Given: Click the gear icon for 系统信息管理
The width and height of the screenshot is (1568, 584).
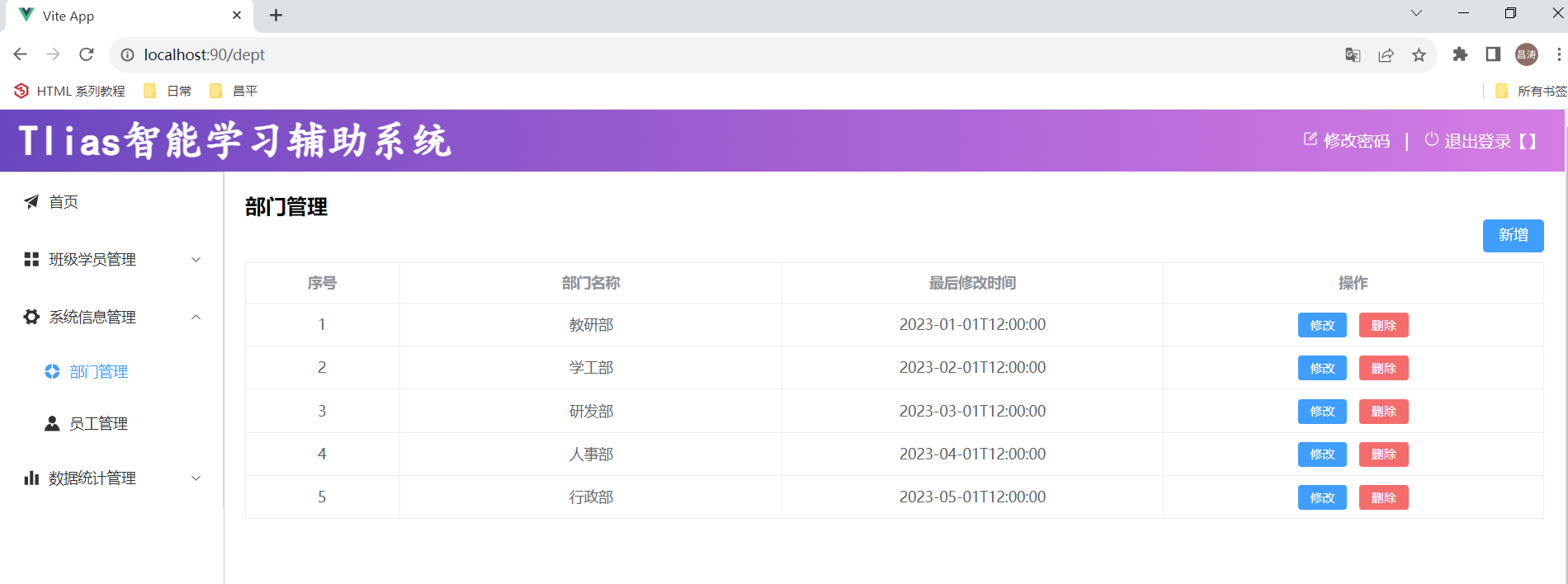Looking at the screenshot, I should 31,318.
